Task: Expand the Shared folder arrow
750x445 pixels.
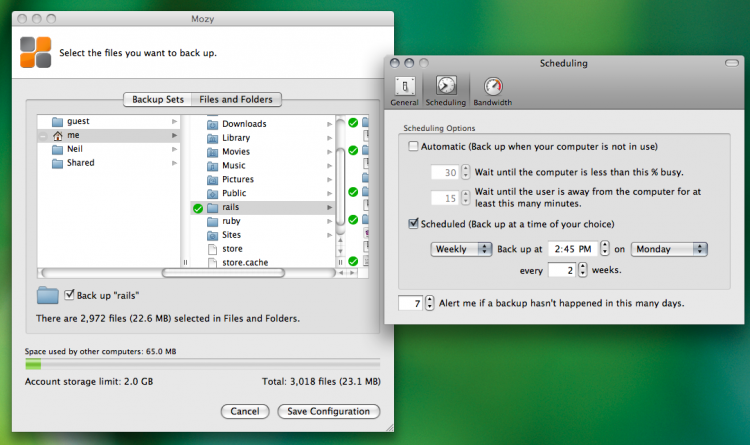Action: pyautogui.click(x=175, y=163)
